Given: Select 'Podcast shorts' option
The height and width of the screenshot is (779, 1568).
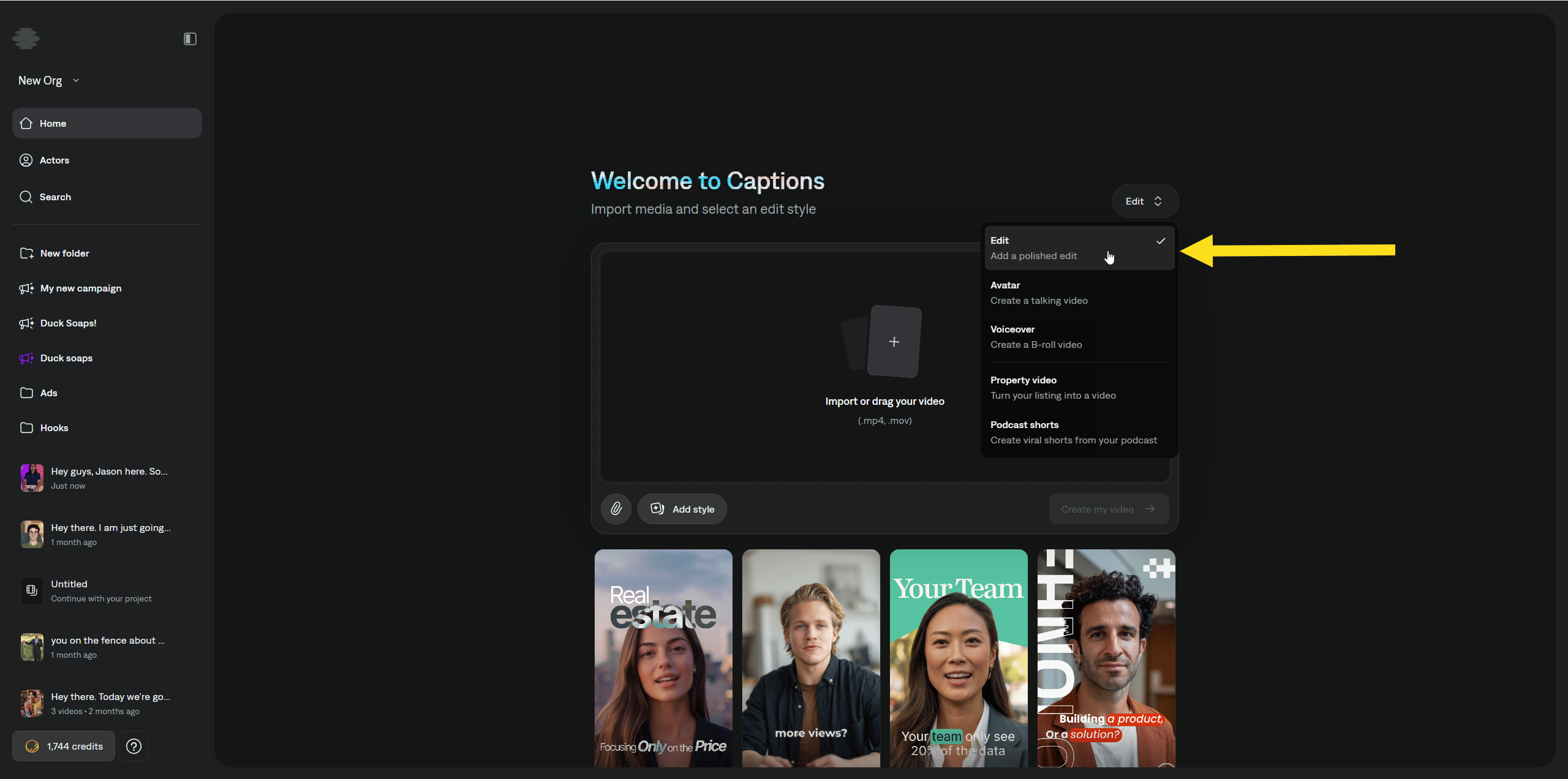Looking at the screenshot, I should (x=1079, y=432).
